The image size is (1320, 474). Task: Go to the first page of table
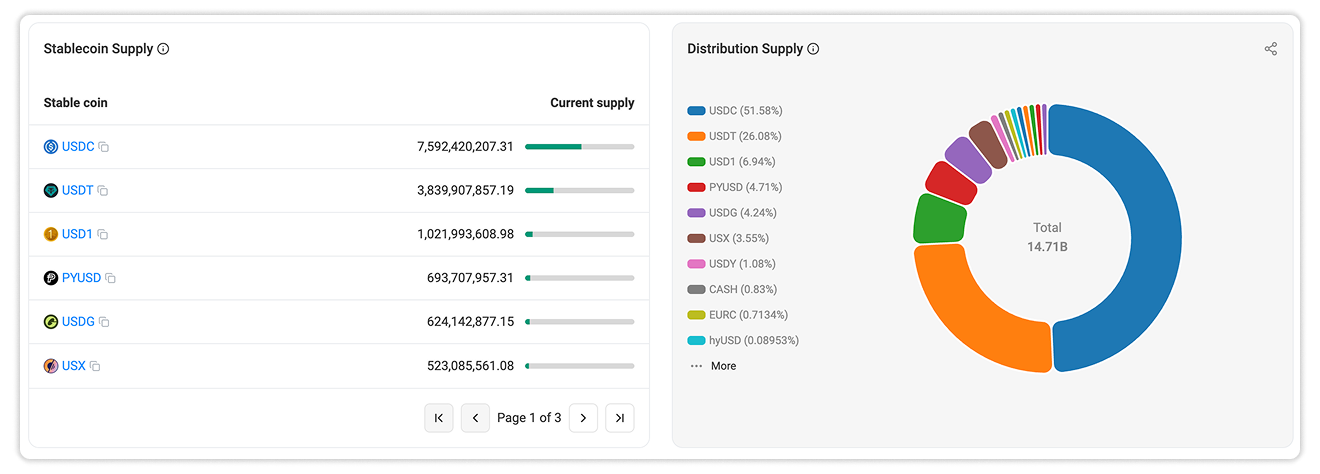(x=439, y=418)
